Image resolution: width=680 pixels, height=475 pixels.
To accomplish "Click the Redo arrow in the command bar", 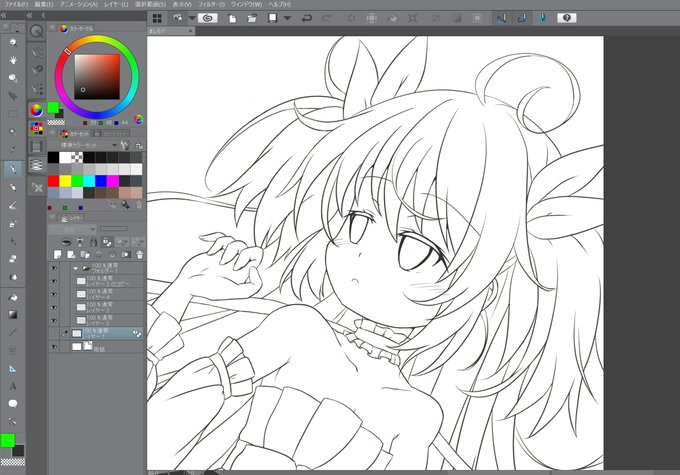I will pos(327,18).
